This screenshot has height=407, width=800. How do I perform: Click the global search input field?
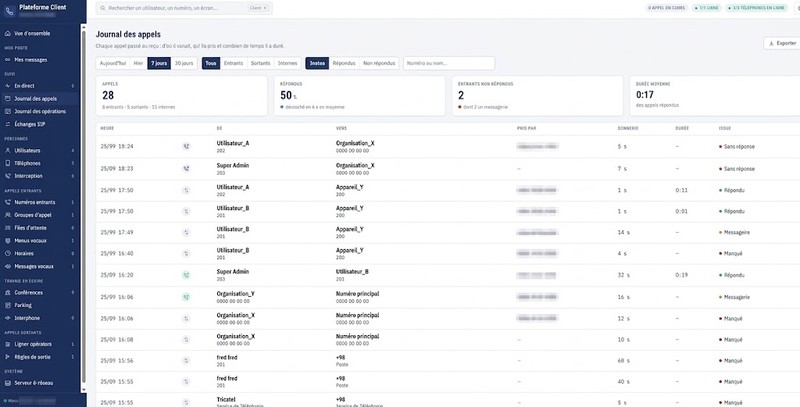(x=184, y=8)
